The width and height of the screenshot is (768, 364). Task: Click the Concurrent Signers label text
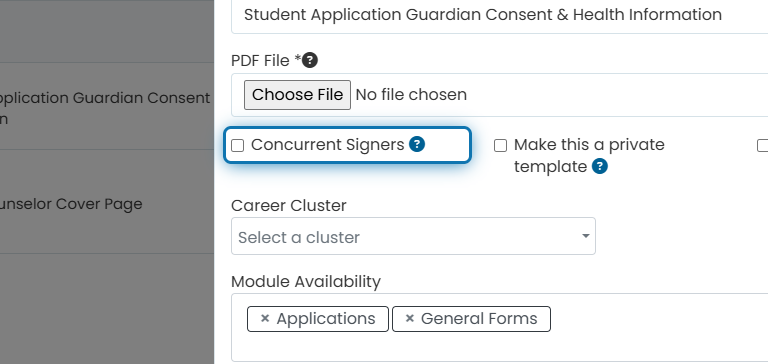(x=328, y=145)
